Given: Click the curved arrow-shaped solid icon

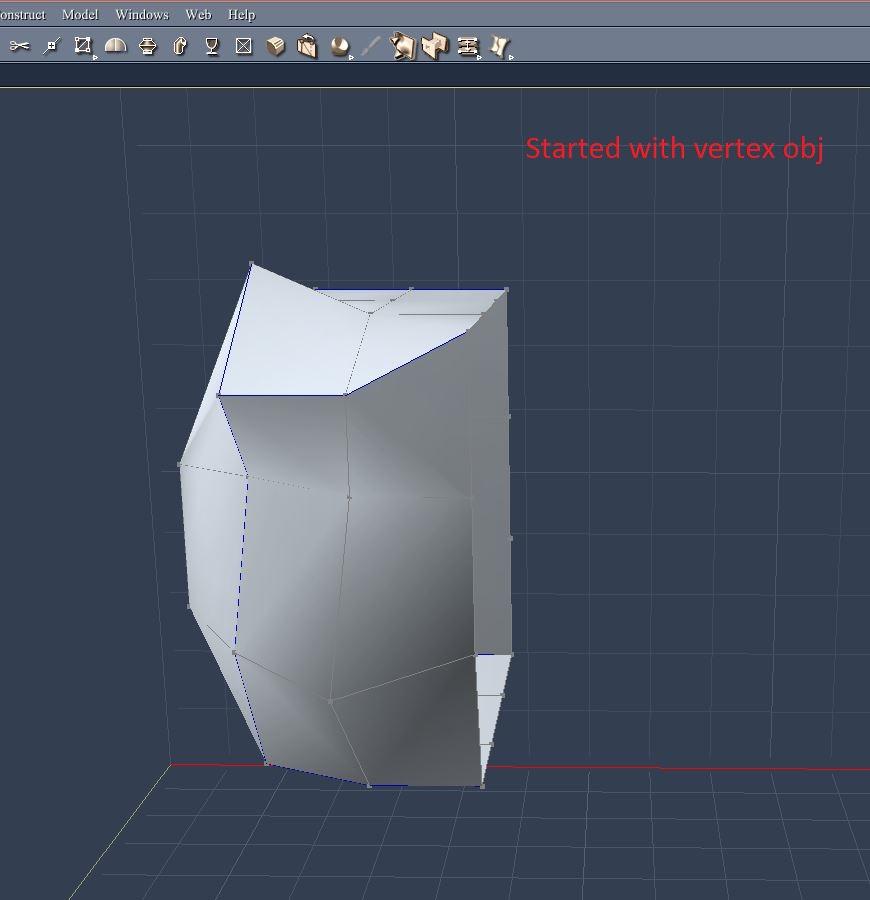Looking at the screenshot, I should point(180,46).
